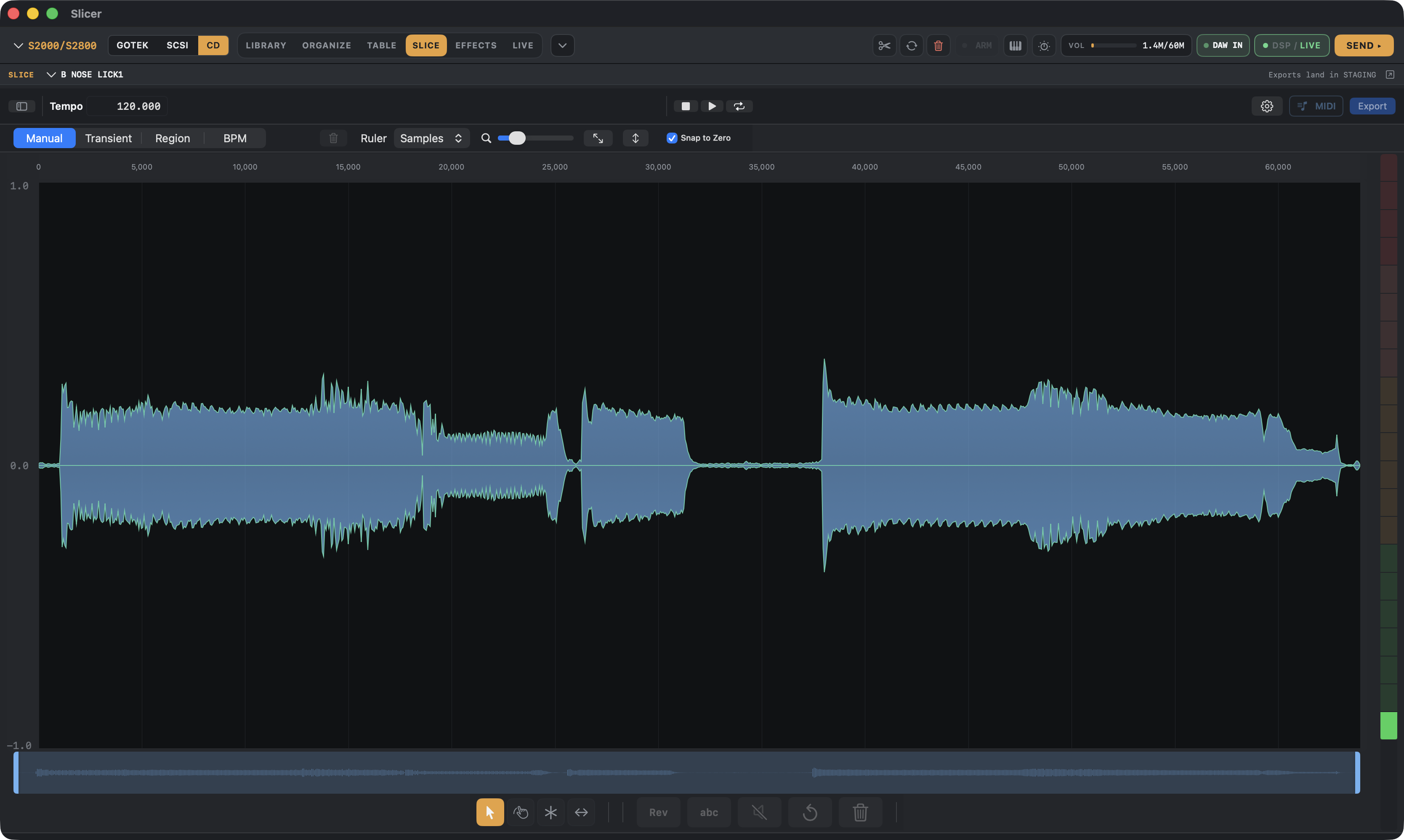
Task: Open the LIBRARY tab
Action: coord(266,45)
